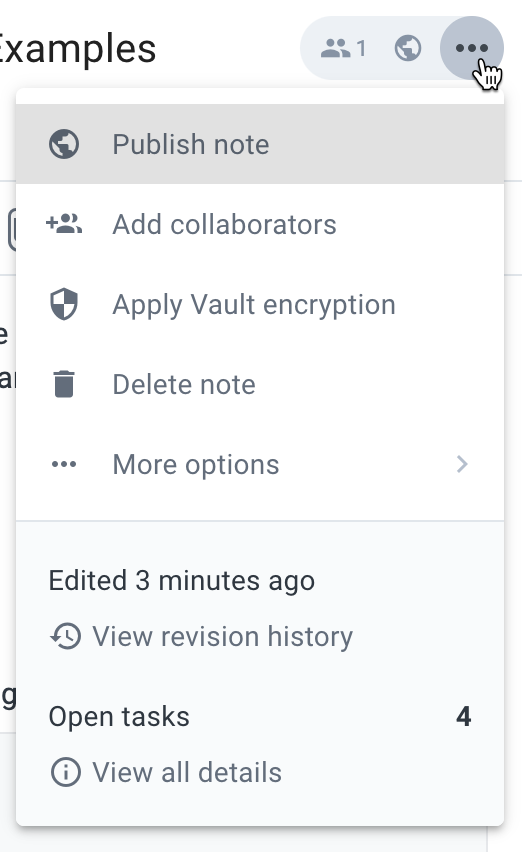Screen dimensions: 522x852
Task: Open the More options menu item
Action: (260, 464)
